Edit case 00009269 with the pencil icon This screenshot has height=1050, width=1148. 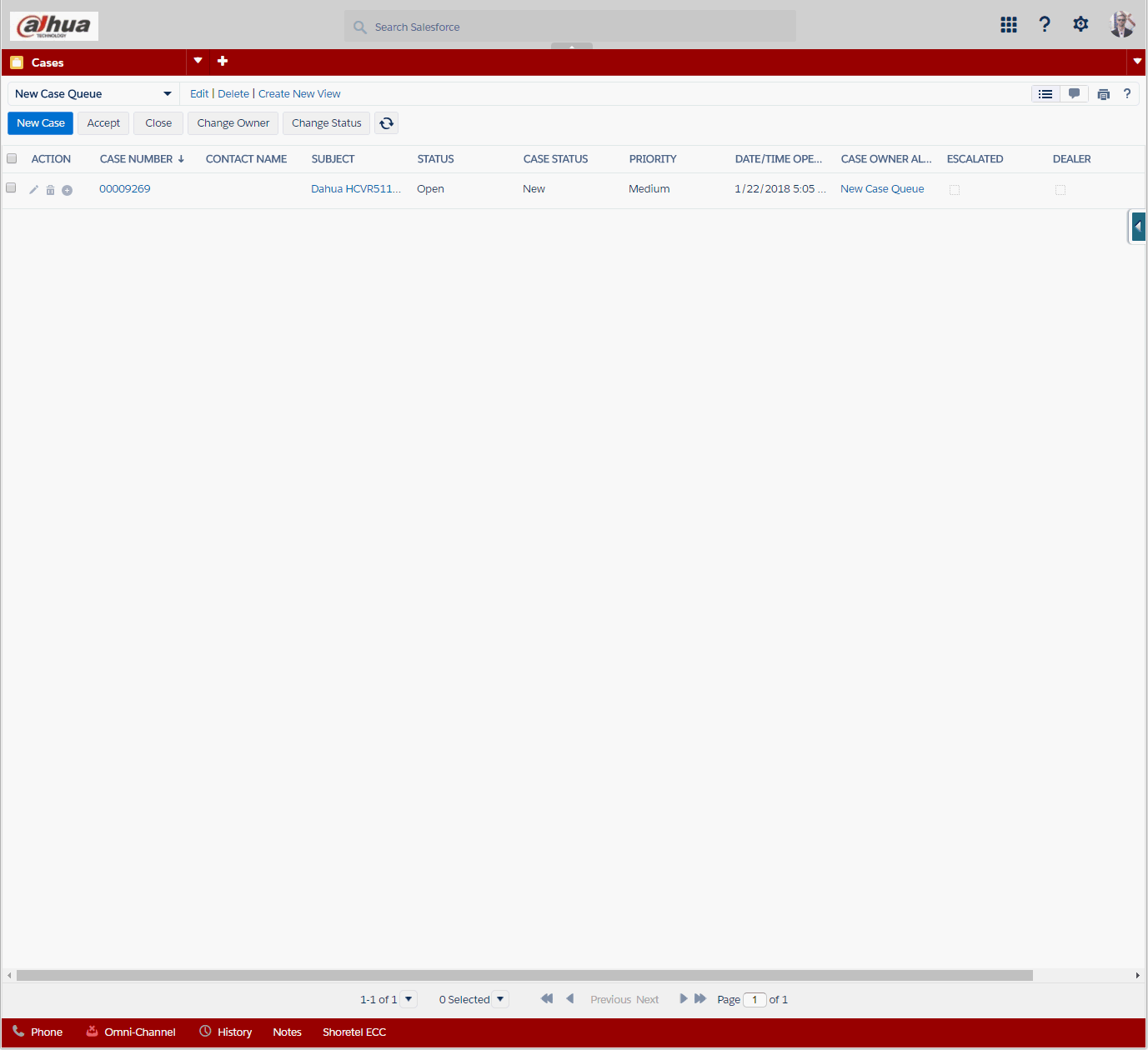coord(33,190)
